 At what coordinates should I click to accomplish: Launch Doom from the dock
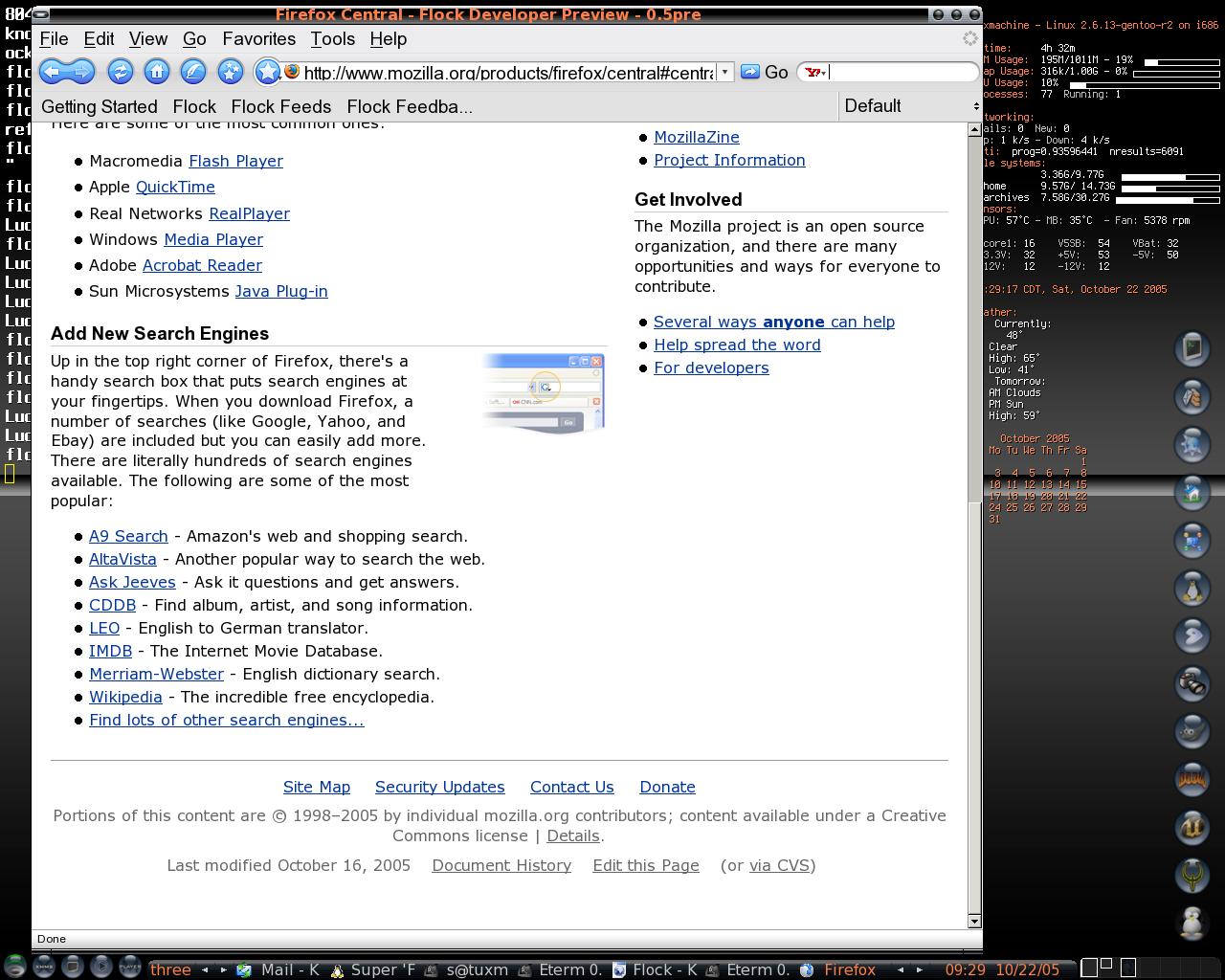coord(1192,779)
